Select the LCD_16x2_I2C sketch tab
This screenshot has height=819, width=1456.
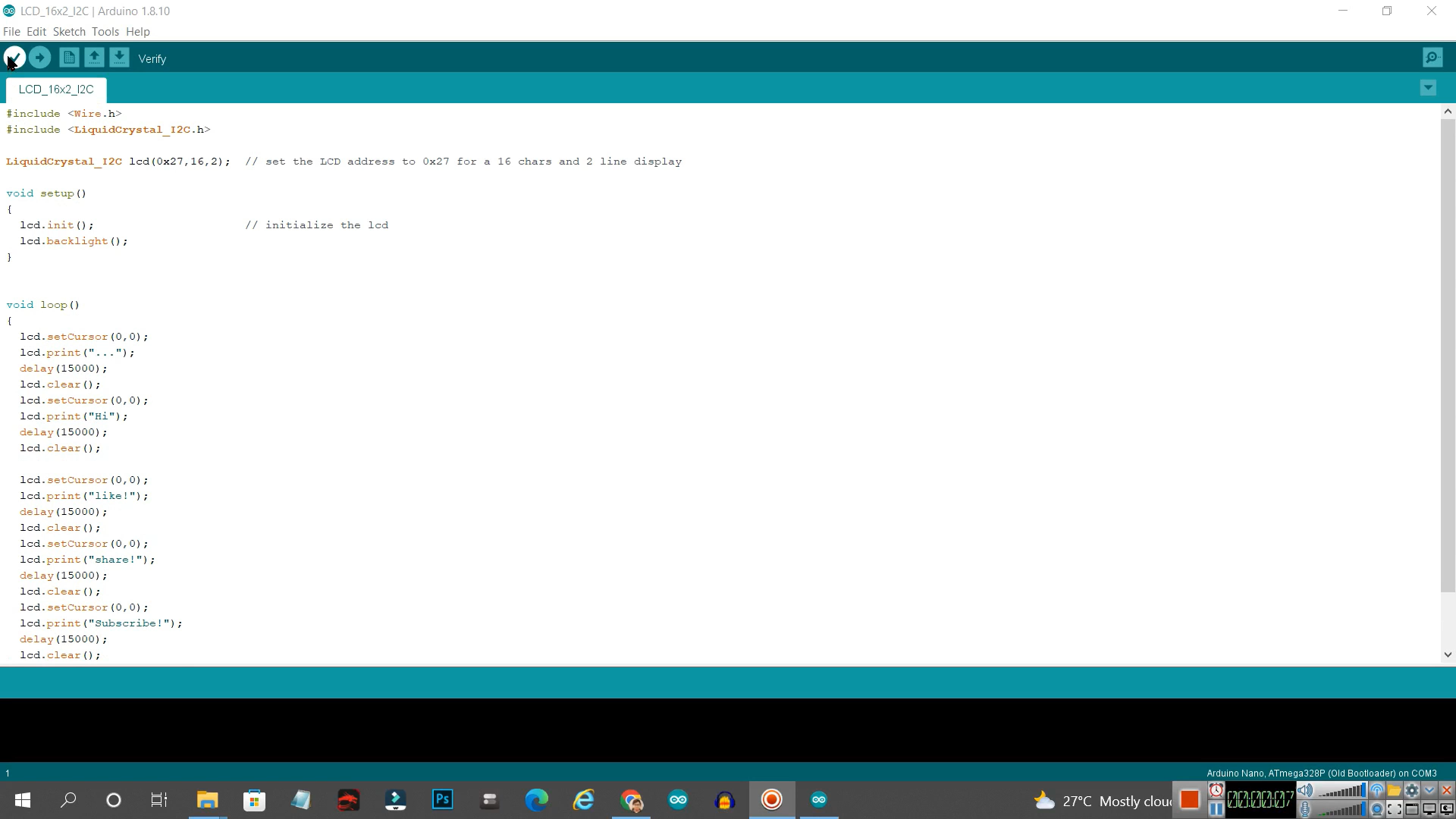point(55,89)
